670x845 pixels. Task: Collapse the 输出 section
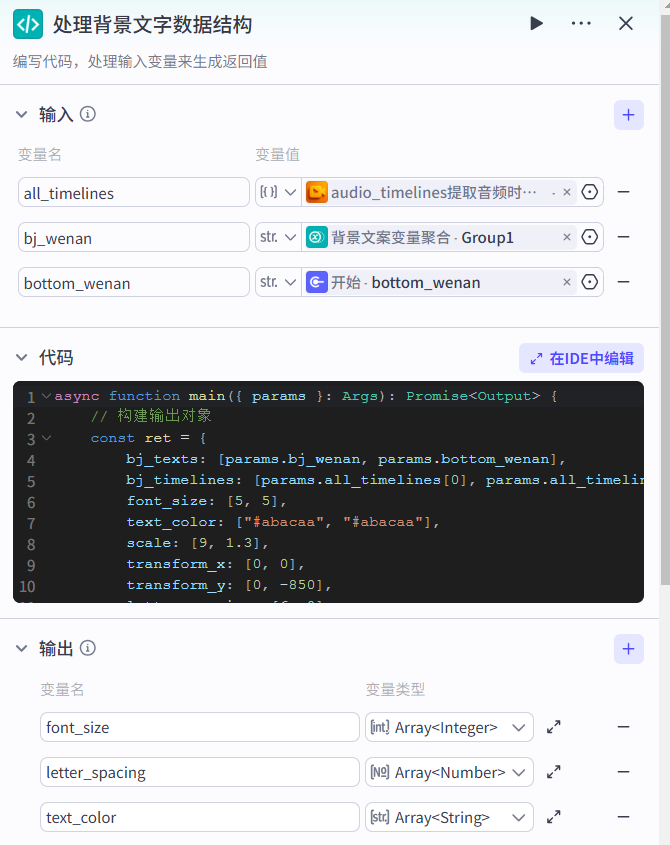pyautogui.click(x=22, y=648)
